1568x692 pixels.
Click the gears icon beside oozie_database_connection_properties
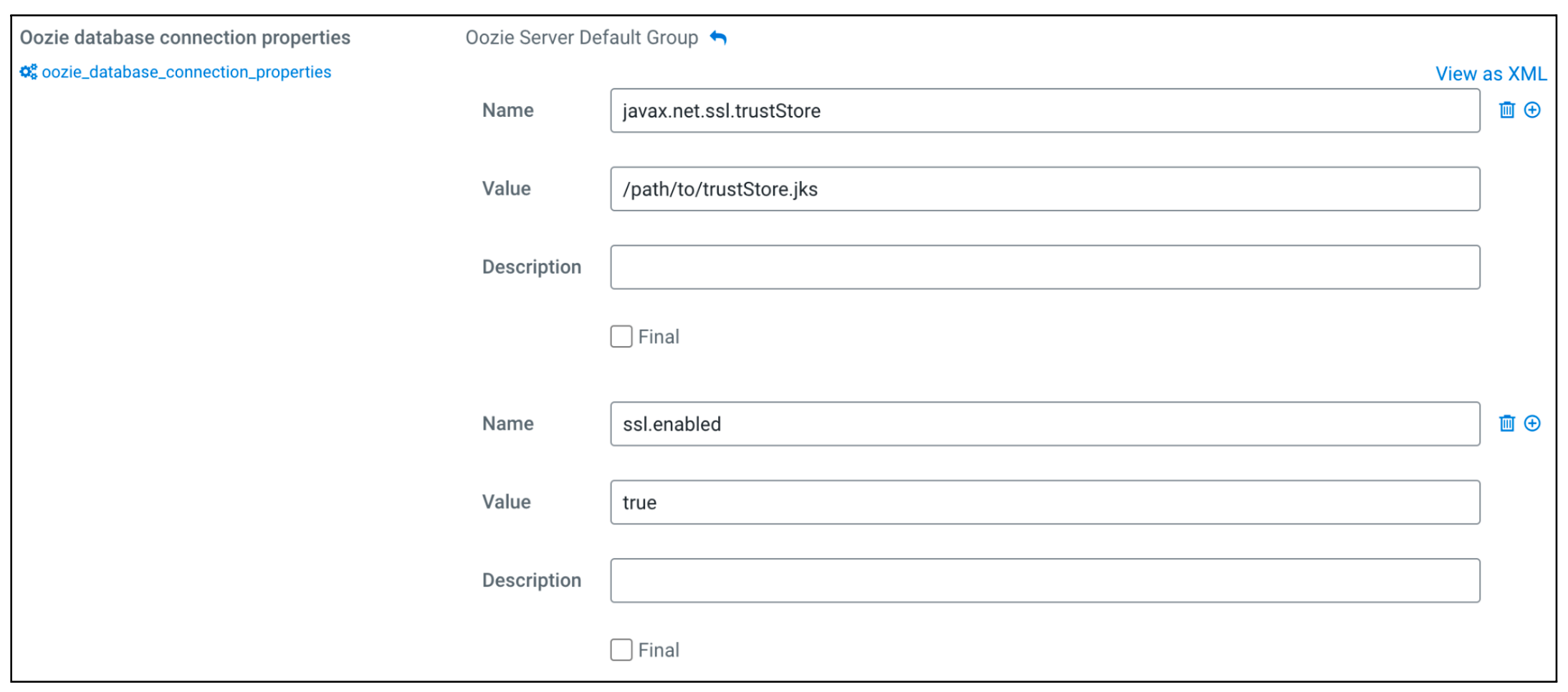point(29,72)
